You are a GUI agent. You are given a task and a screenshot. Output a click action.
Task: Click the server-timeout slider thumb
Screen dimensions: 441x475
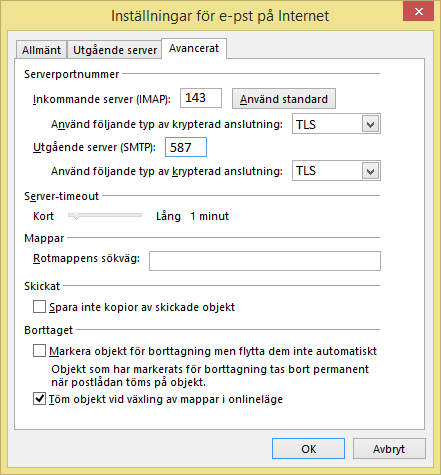point(76,216)
